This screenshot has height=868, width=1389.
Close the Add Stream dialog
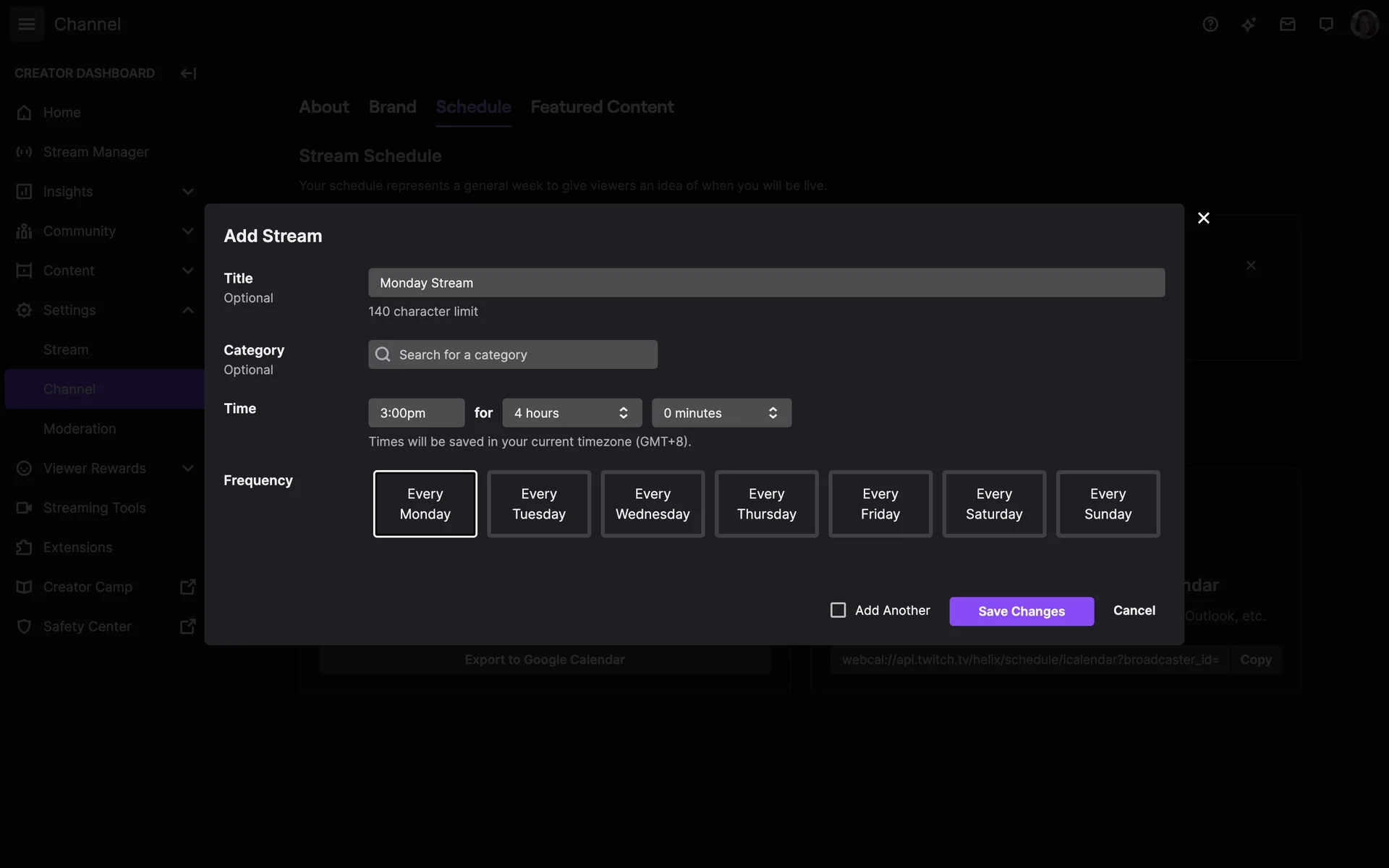1203,218
